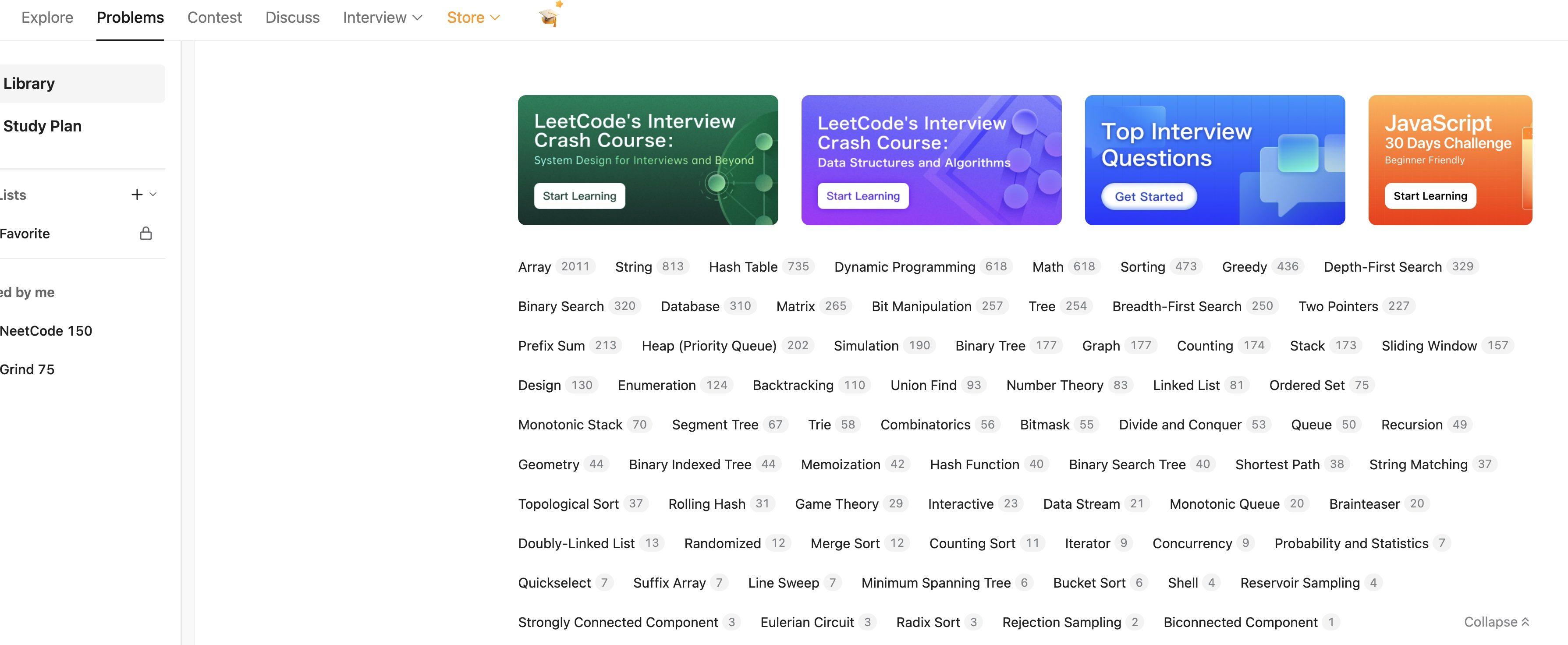The width and height of the screenshot is (1568, 645).
Task: Collapse the problem tags section
Action: [x=1497, y=622]
